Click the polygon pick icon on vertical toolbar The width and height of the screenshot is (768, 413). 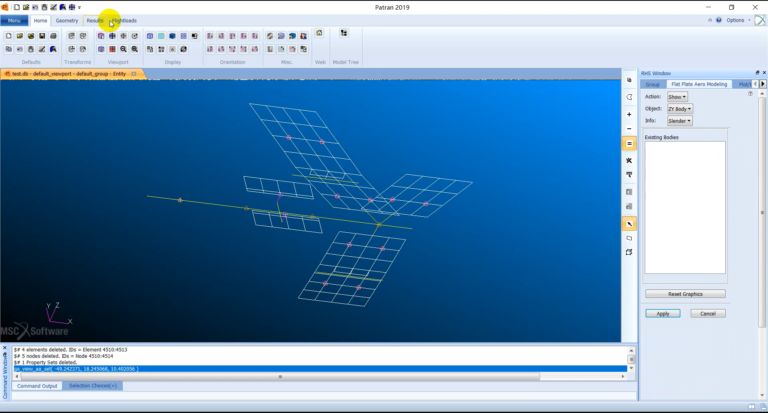[x=629, y=97]
